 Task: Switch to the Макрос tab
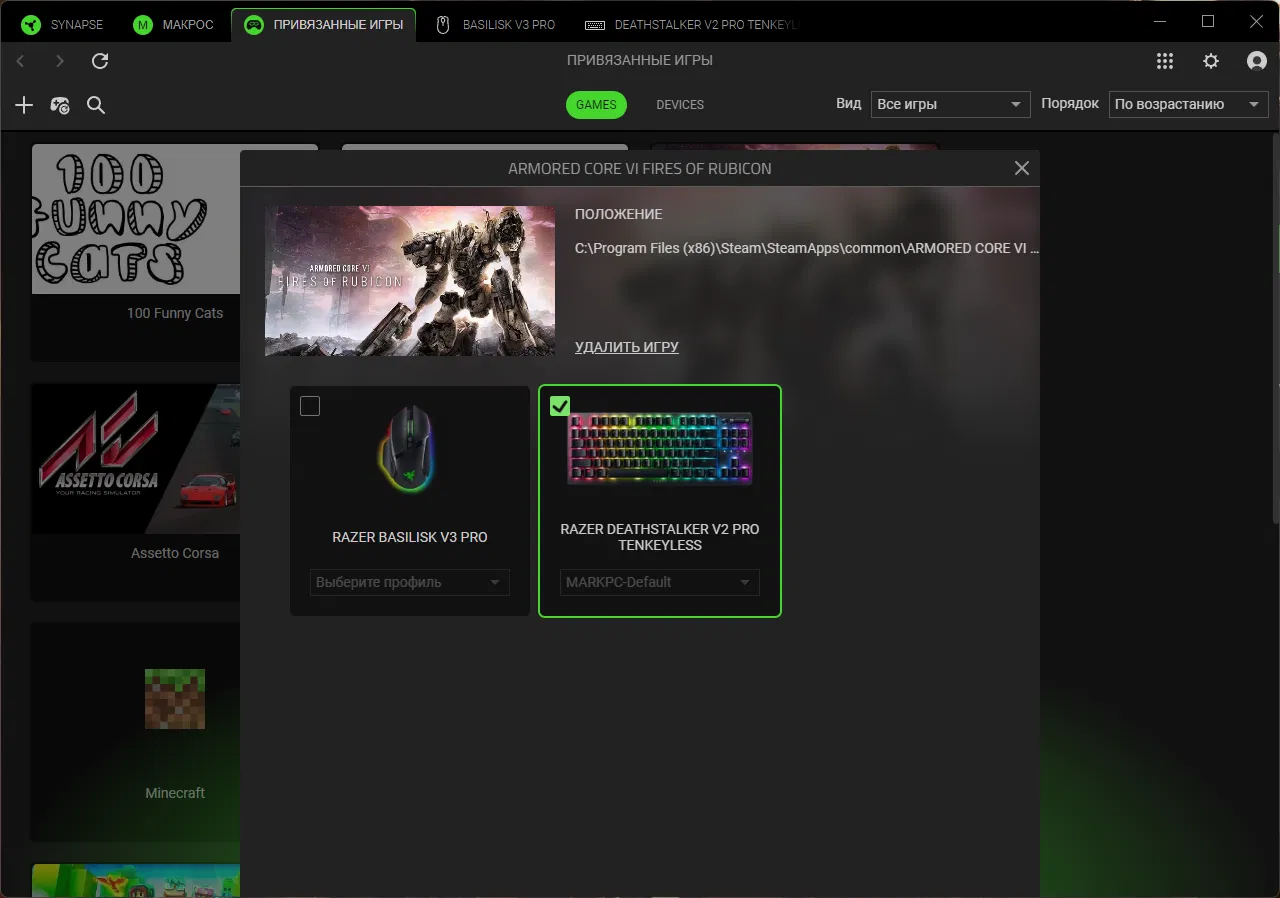click(x=175, y=24)
